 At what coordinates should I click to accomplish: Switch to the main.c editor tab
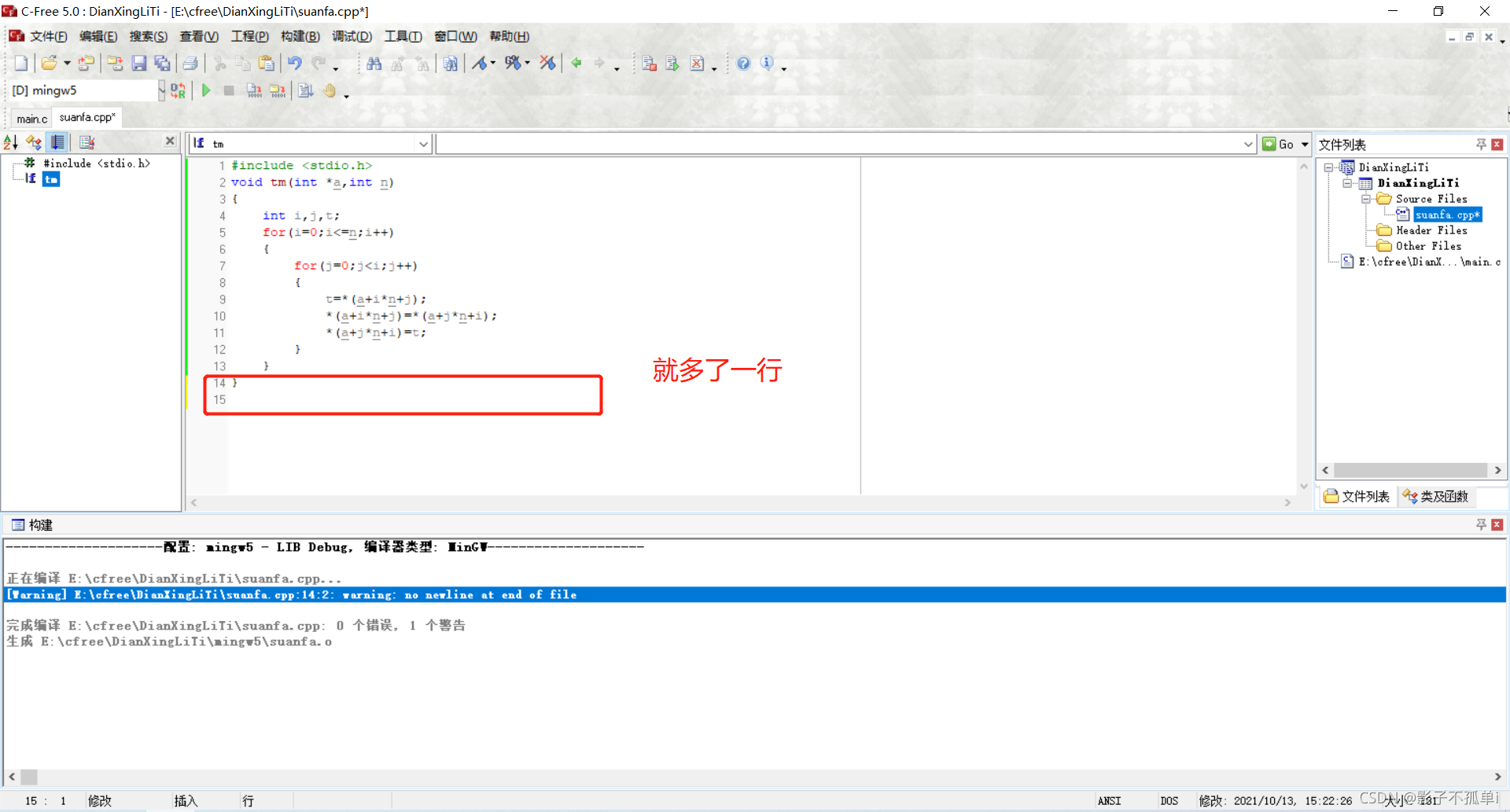tap(32, 119)
